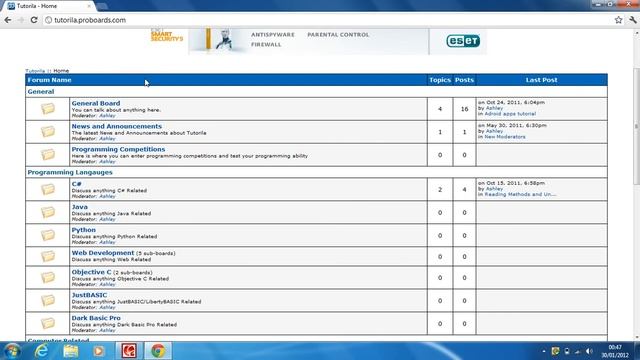Click the page vertical scrollbar thumb
Viewport: 640px width, 360px height.
[636, 127]
